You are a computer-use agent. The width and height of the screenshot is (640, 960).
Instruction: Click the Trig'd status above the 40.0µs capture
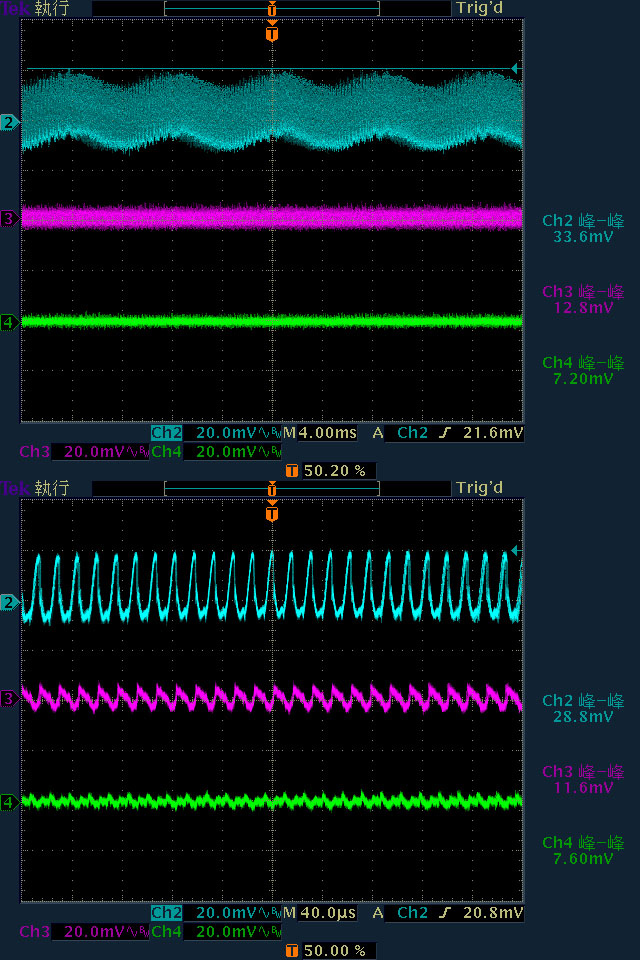click(479, 488)
